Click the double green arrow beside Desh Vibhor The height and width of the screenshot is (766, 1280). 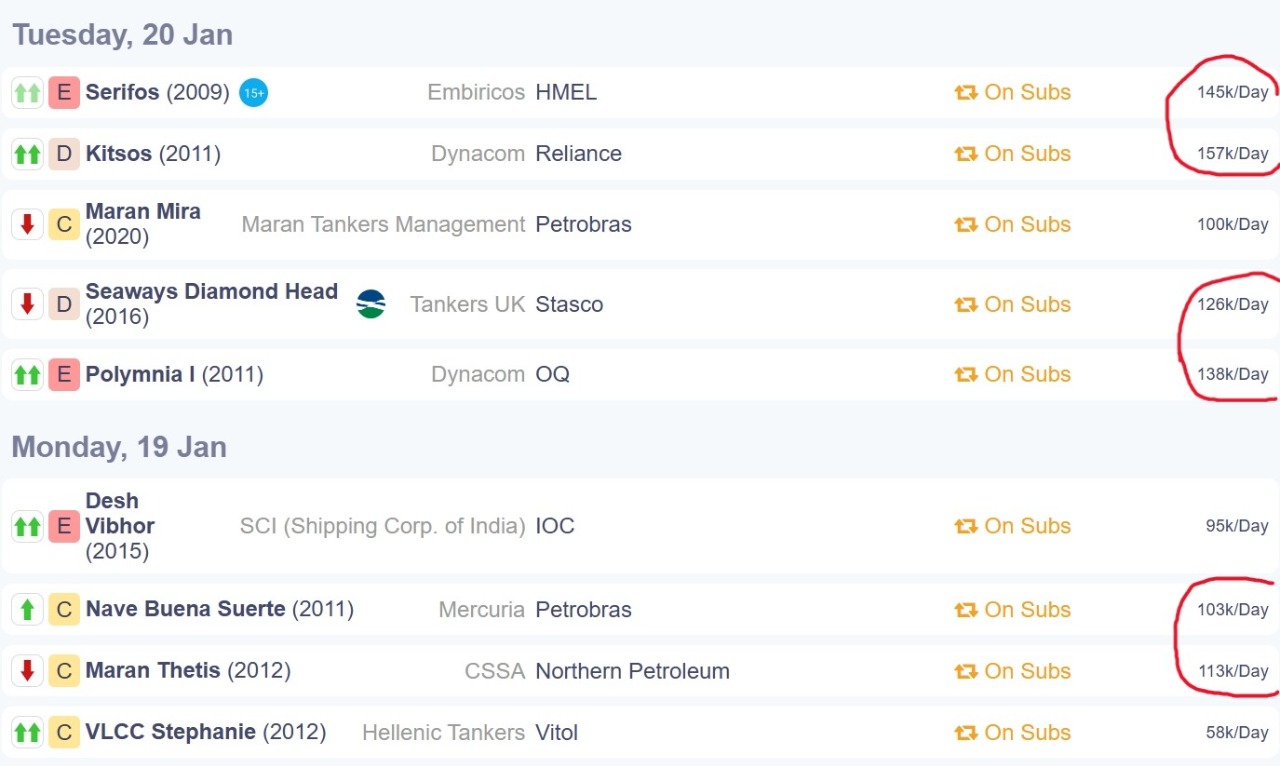pos(27,526)
